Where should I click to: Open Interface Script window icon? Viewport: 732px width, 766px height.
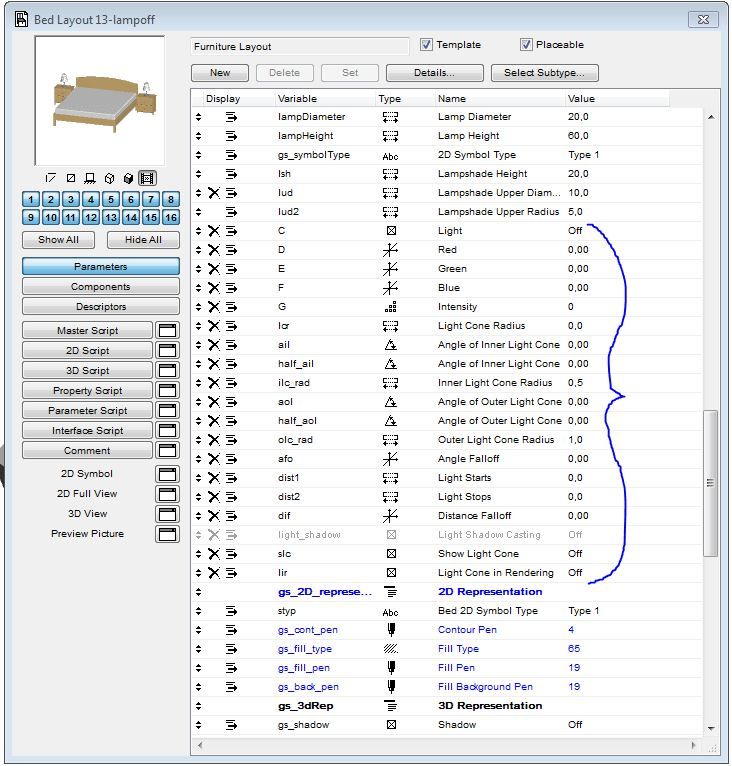point(167,431)
